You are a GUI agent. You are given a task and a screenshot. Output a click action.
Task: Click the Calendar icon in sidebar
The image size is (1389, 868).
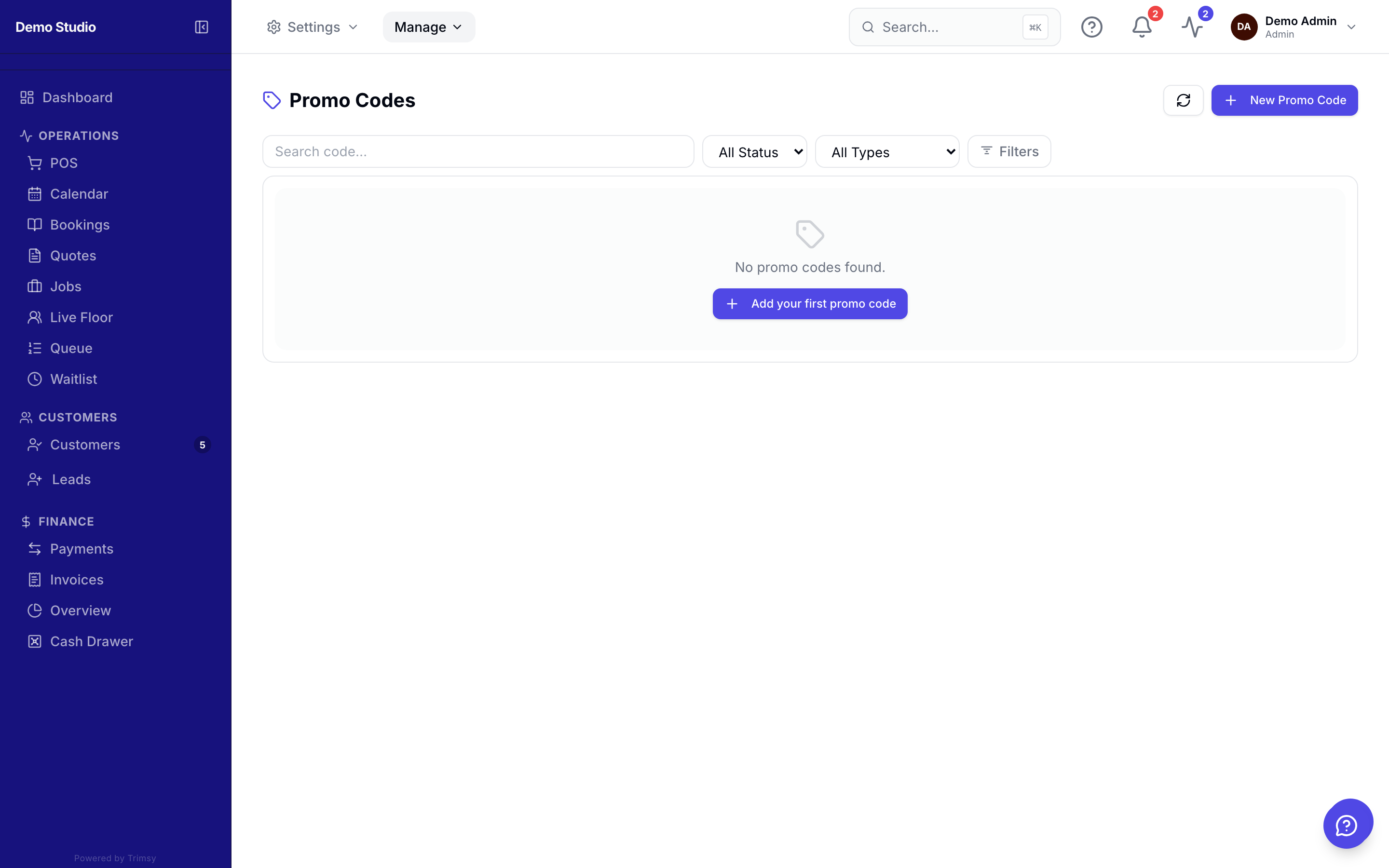point(35,194)
